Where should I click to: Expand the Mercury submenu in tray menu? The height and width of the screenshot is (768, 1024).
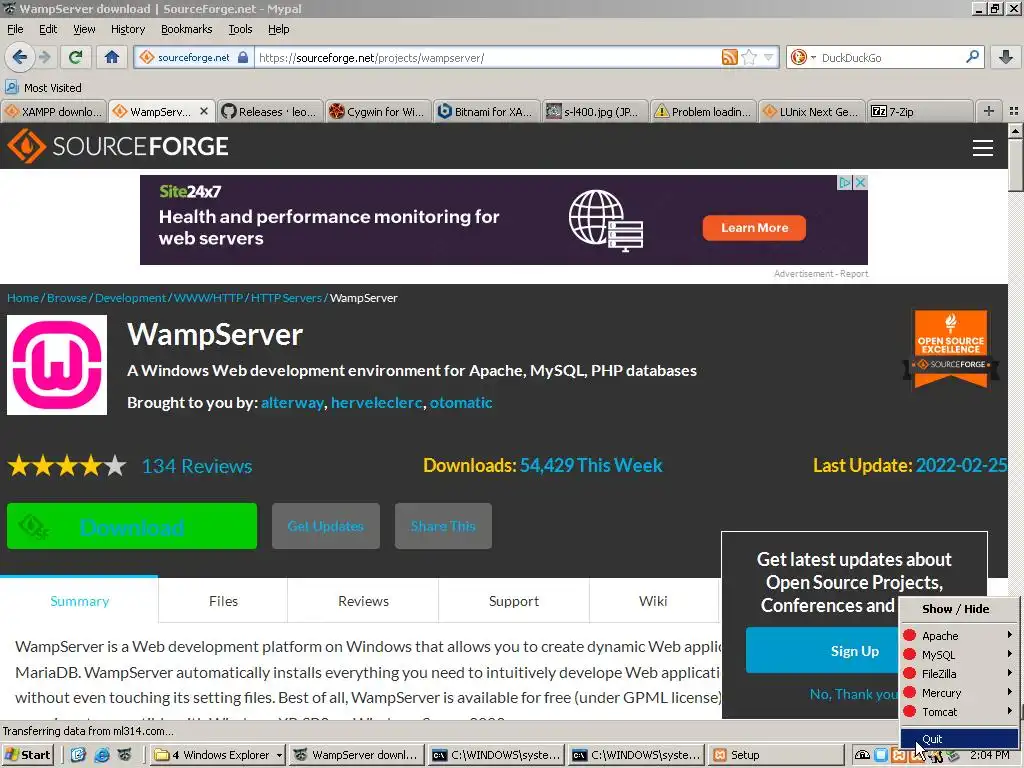(959, 693)
